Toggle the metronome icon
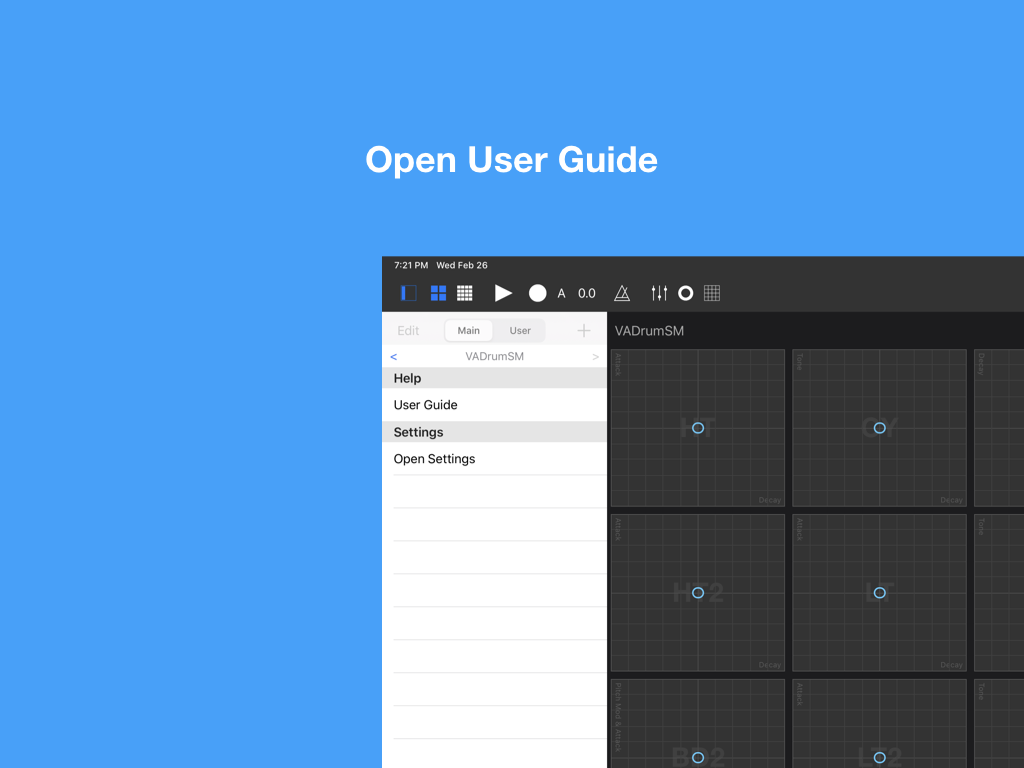 click(622, 293)
